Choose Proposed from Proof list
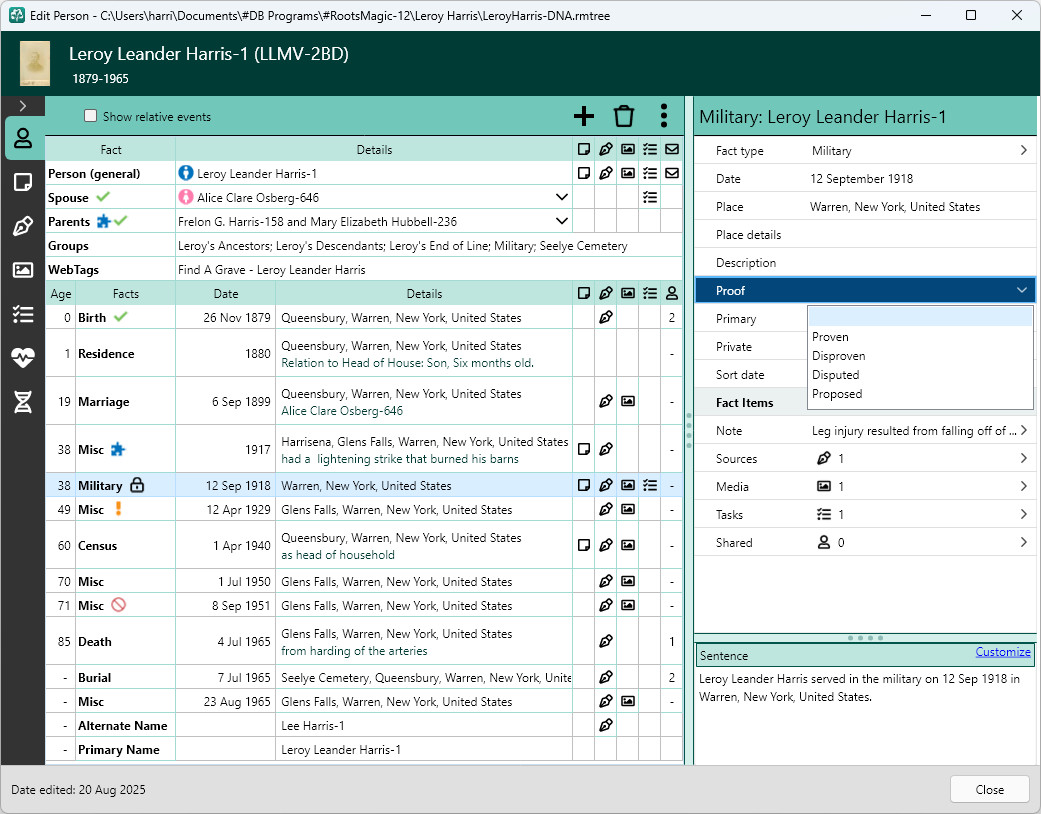This screenshot has width=1041, height=814. (920, 394)
